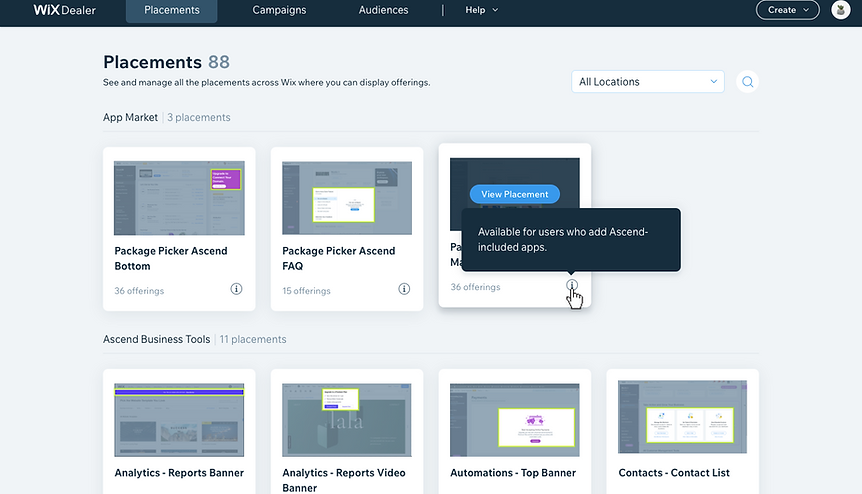Click the 11 placements count text
Image resolution: width=862 pixels, height=494 pixels.
click(253, 340)
